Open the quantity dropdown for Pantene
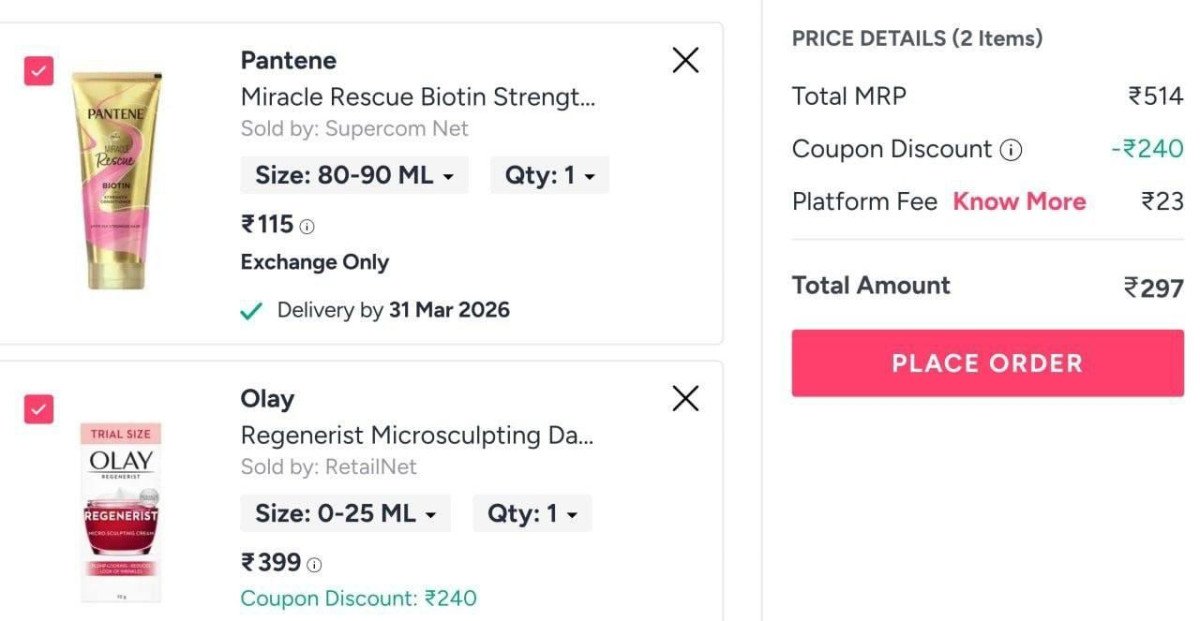1200x621 pixels. tap(548, 174)
